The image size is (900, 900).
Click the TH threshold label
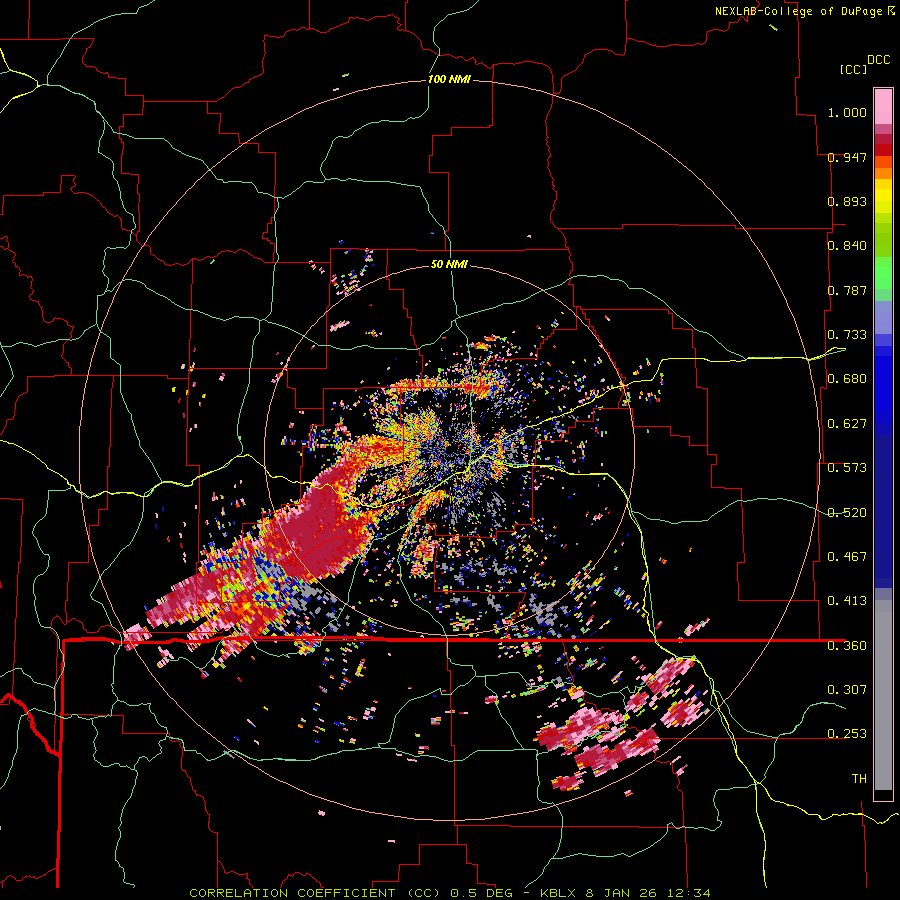[859, 779]
